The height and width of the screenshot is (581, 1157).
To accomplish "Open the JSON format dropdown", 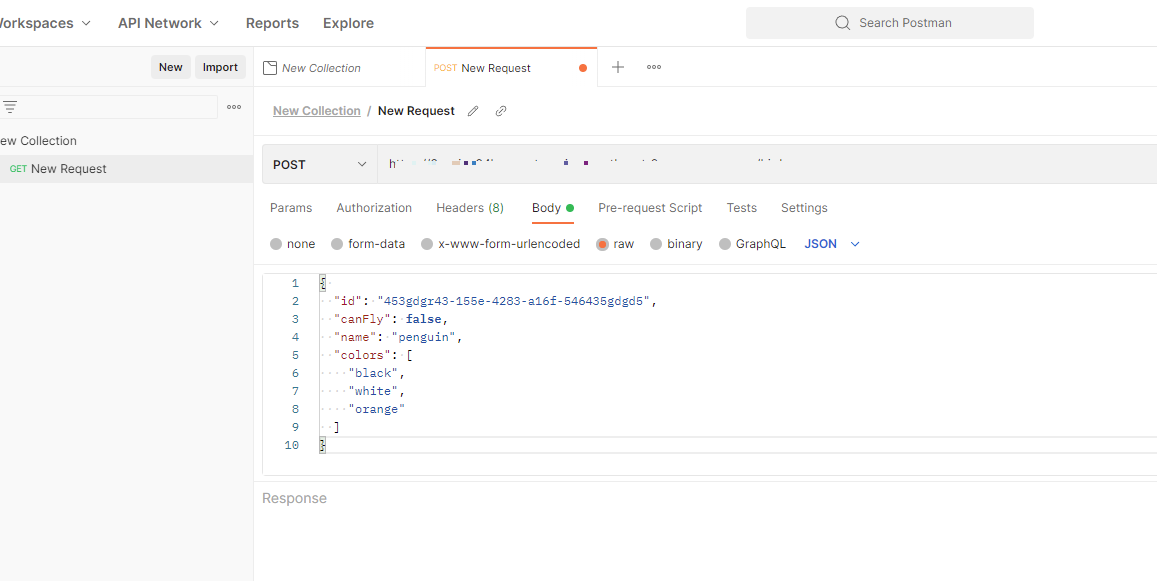I will click(x=832, y=244).
